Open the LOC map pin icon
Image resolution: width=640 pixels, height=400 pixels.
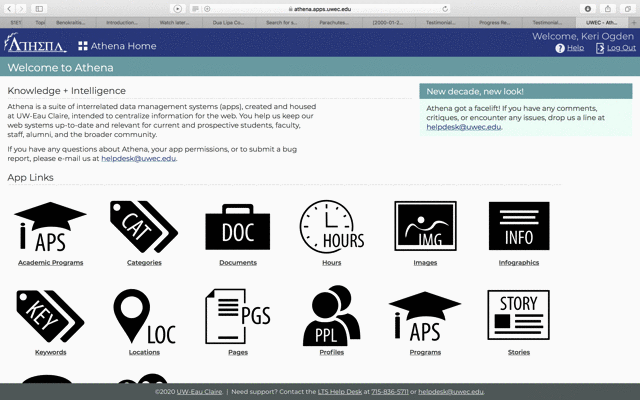click(x=144, y=316)
